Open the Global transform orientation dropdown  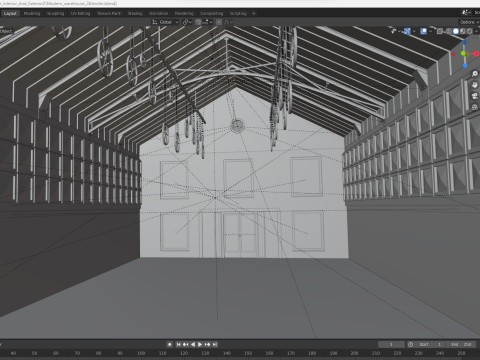point(165,22)
